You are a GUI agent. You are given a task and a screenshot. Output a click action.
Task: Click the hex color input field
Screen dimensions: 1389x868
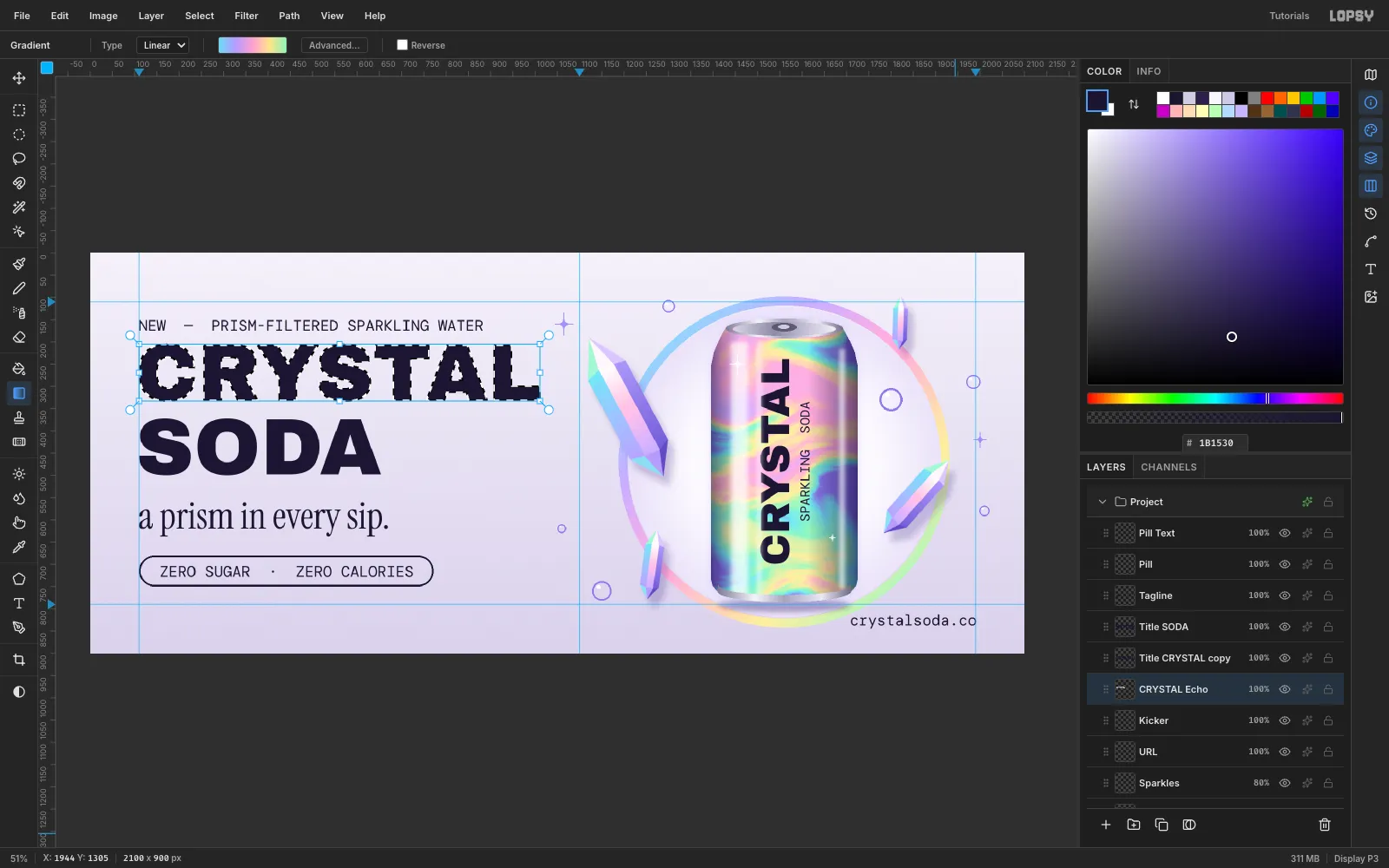pos(1215,443)
